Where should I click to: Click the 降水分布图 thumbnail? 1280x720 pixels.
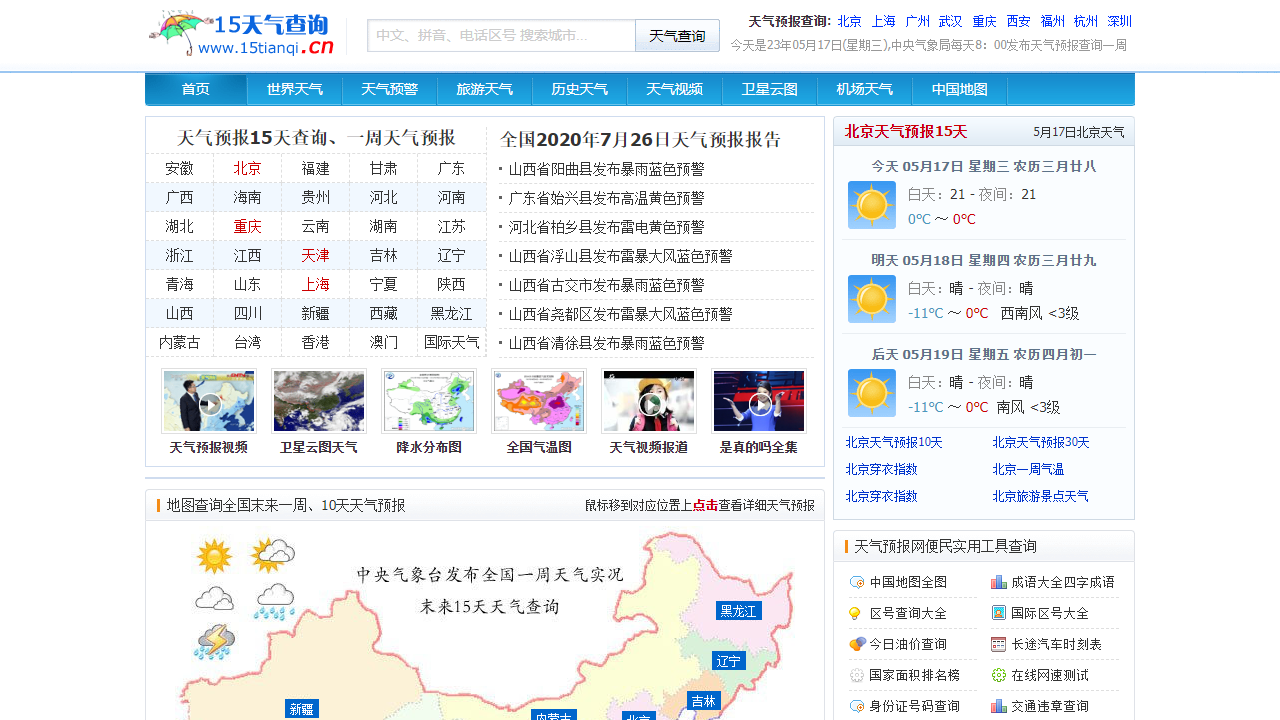point(428,400)
